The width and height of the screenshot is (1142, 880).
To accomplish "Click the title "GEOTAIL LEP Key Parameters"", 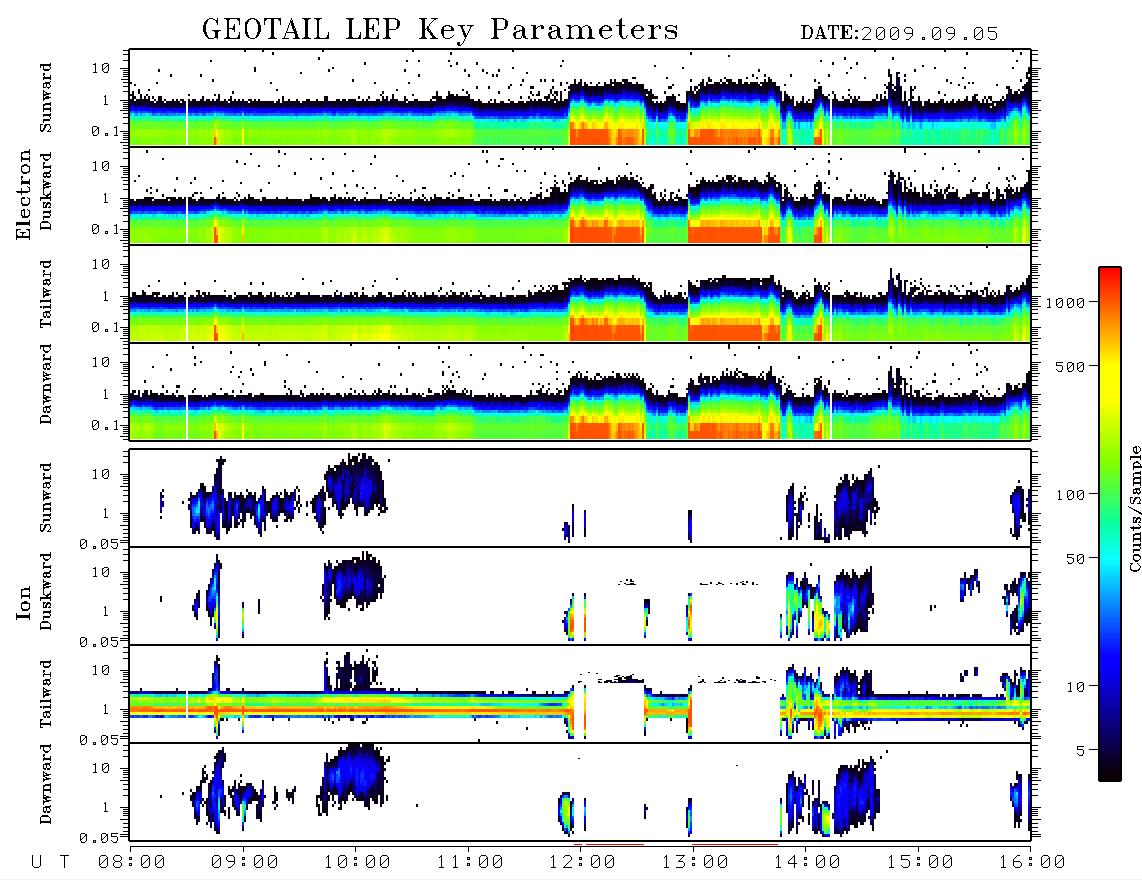I will coord(440,30).
